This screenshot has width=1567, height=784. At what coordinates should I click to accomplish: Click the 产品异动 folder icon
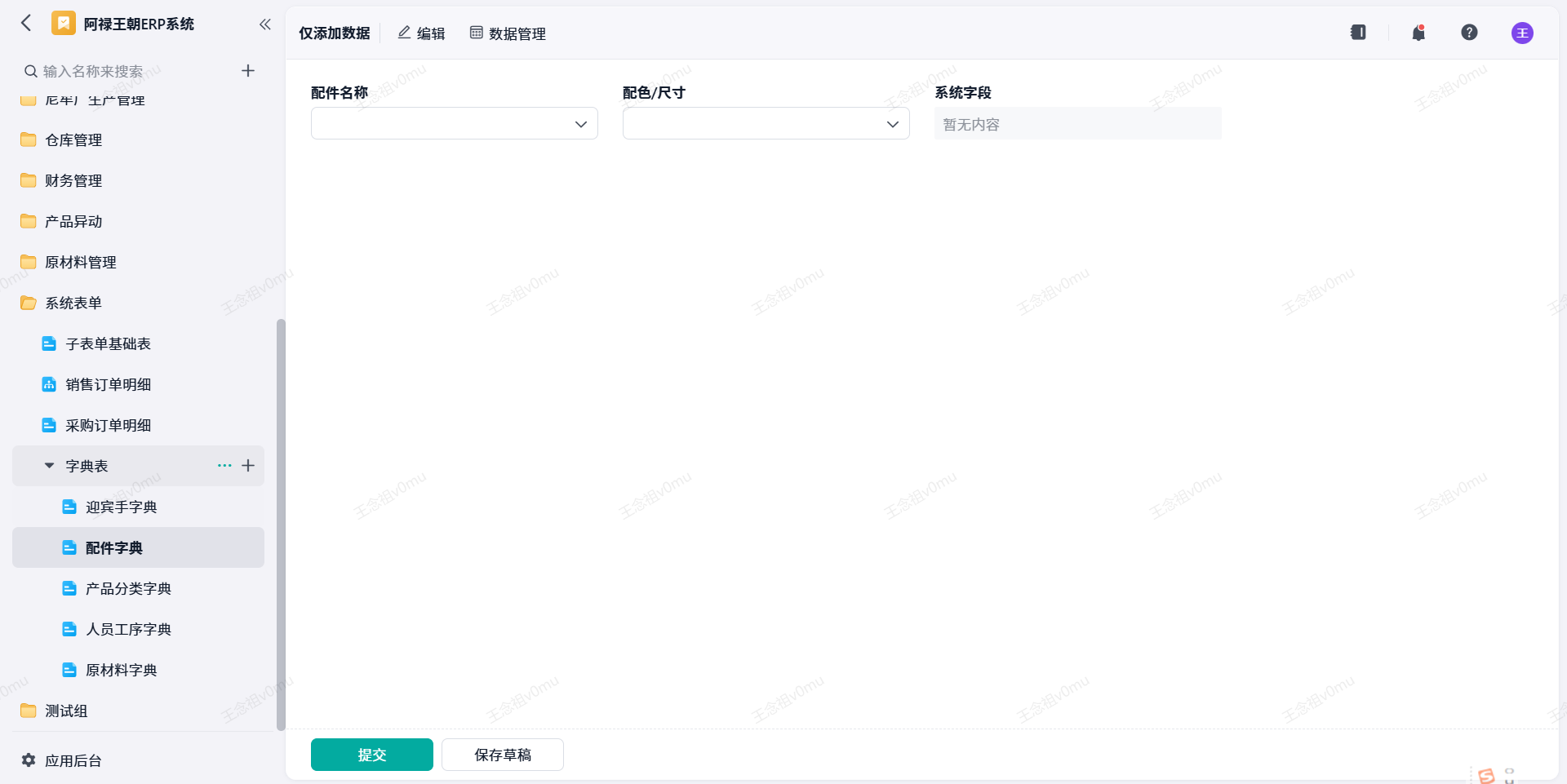tap(29, 221)
